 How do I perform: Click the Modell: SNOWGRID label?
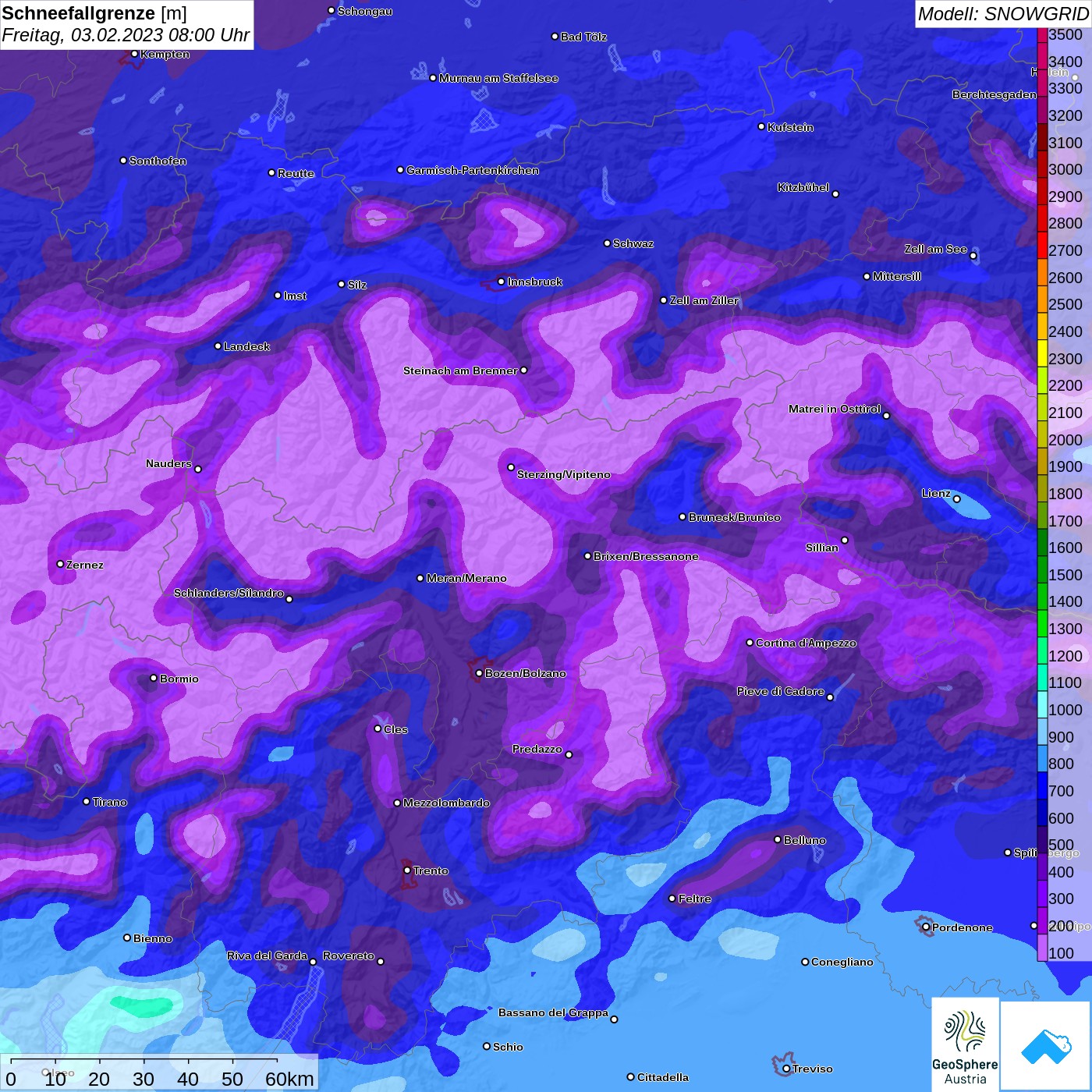point(1003,14)
